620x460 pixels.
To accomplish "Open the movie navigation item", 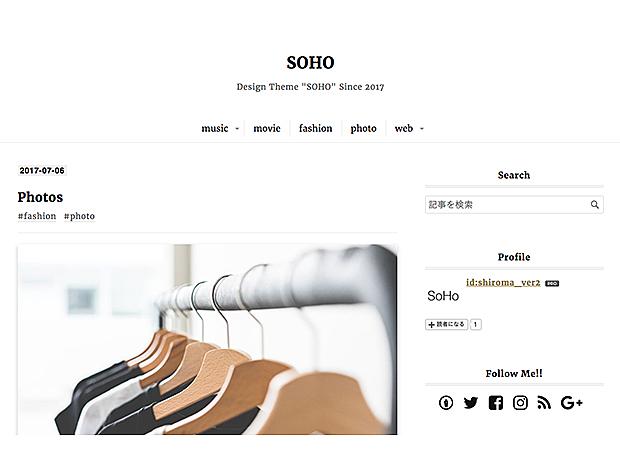I will (267, 128).
